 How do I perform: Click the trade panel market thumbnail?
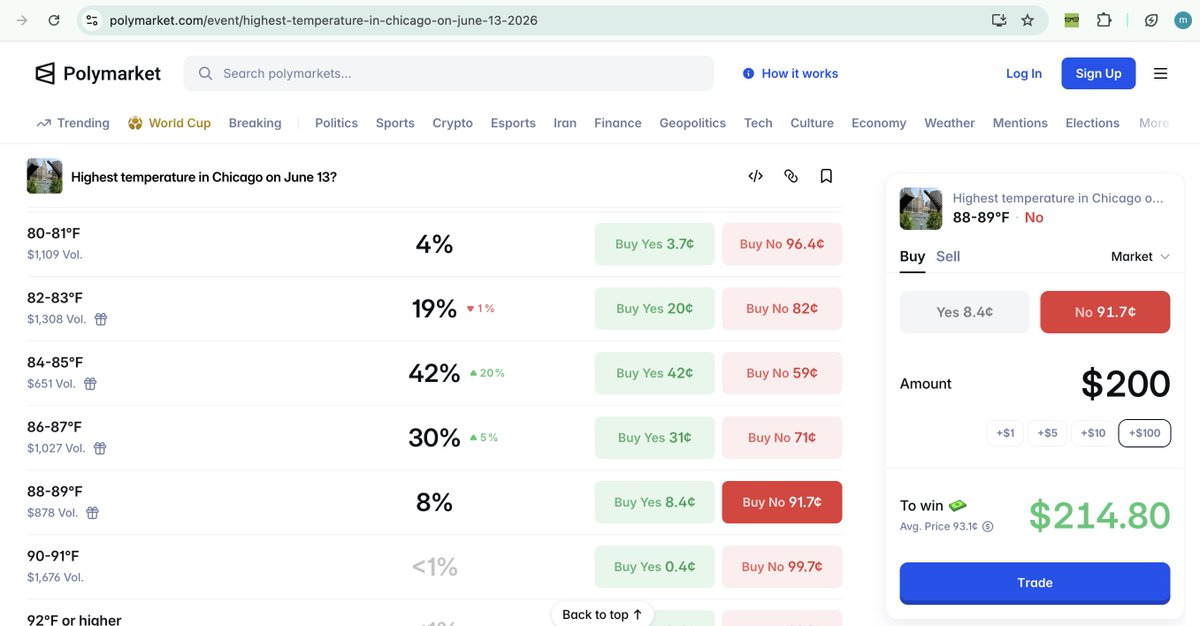pyautogui.click(x=921, y=208)
